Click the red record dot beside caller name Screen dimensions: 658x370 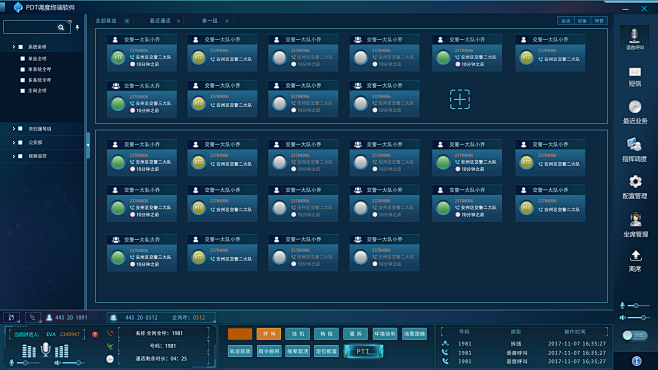tap(95, 334)
